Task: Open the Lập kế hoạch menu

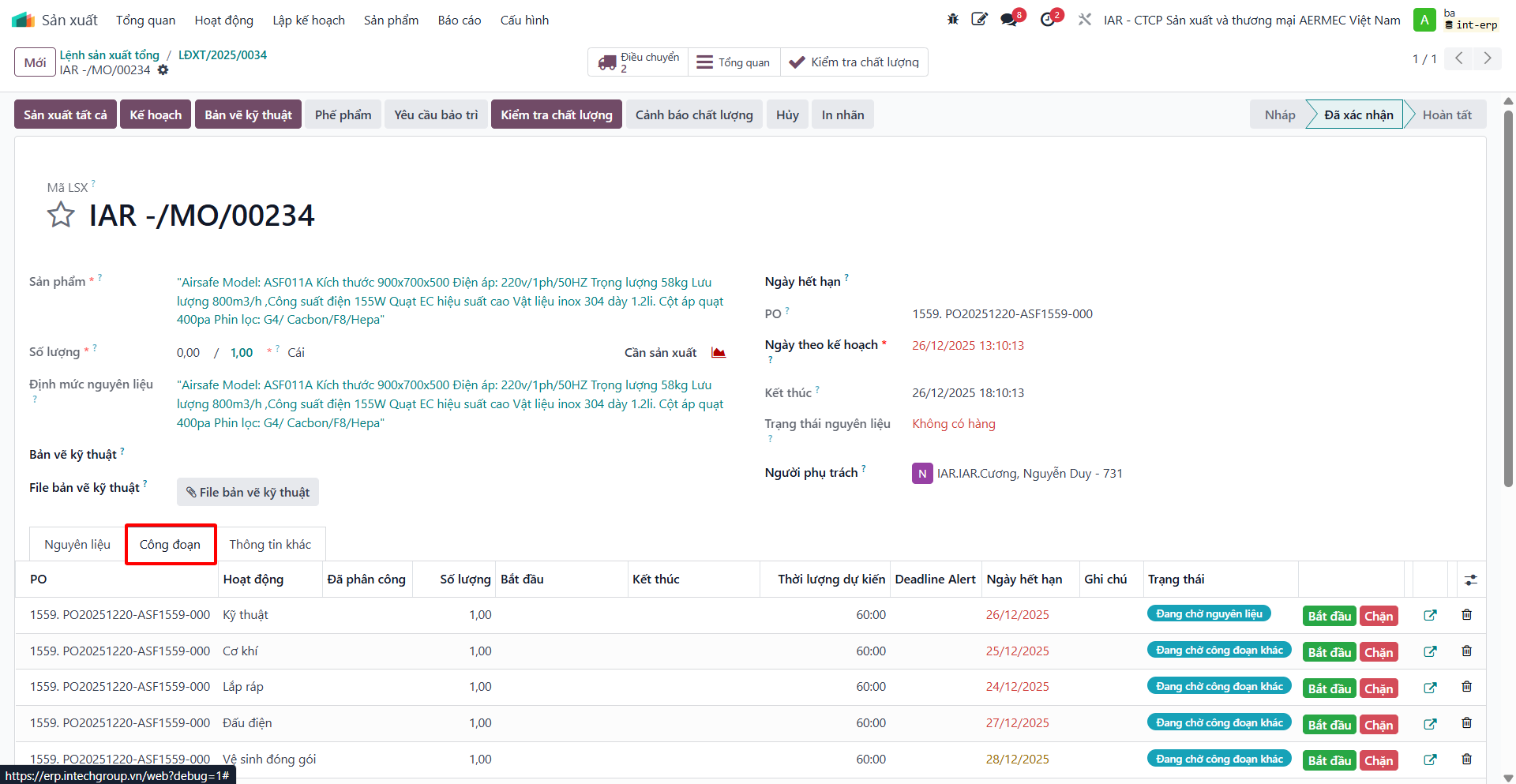Action: coord(309,20)
